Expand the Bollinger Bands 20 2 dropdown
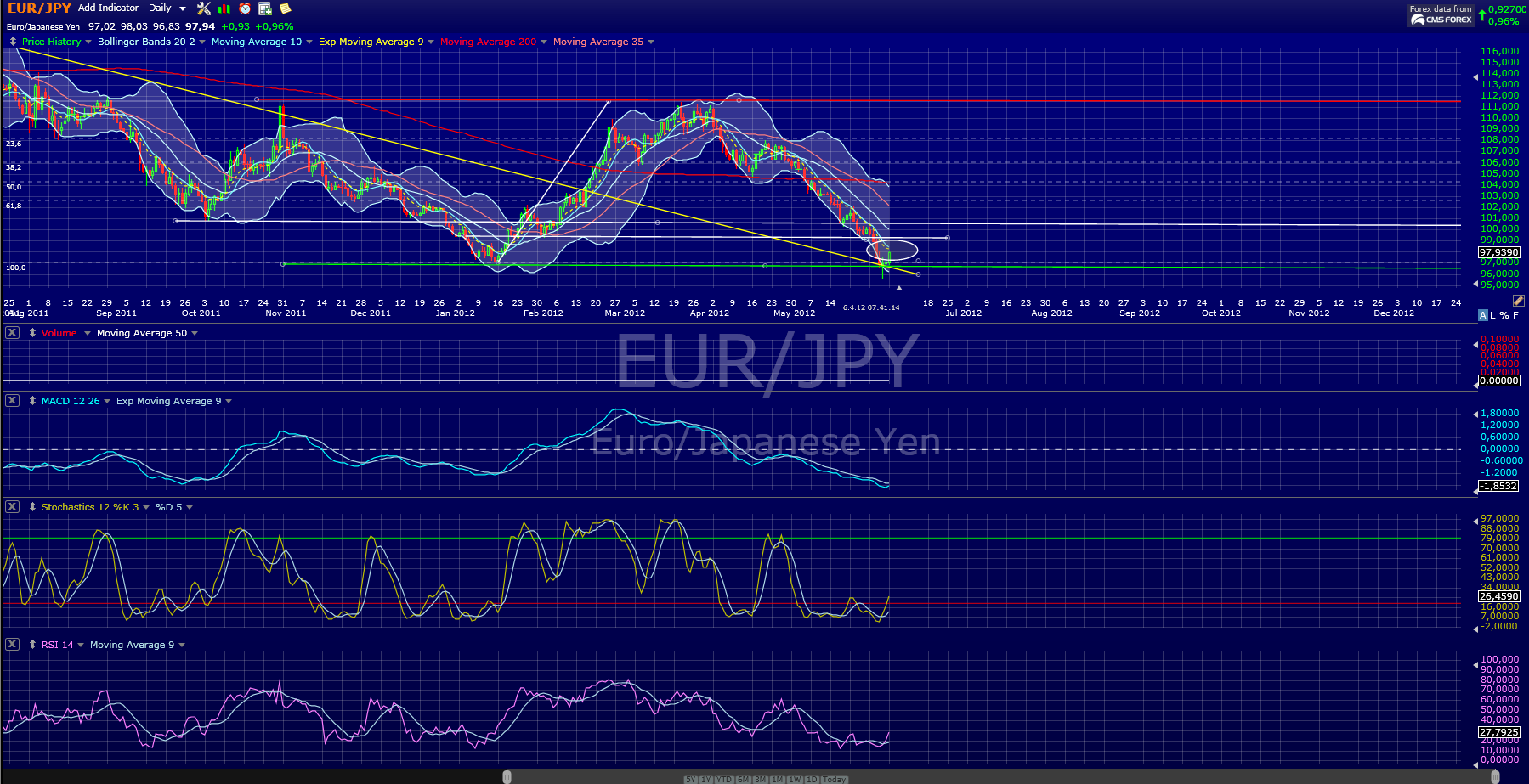The height and width of the screenshot is (784, 1529). click(202, 42)
